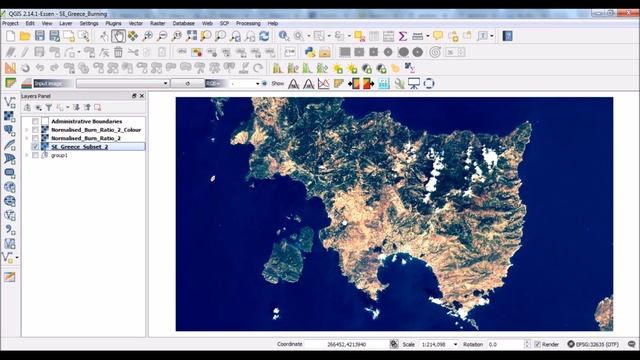Open the text annotation dropdown arrow
The image size is (640, 360).
click(x=492, y=36)
